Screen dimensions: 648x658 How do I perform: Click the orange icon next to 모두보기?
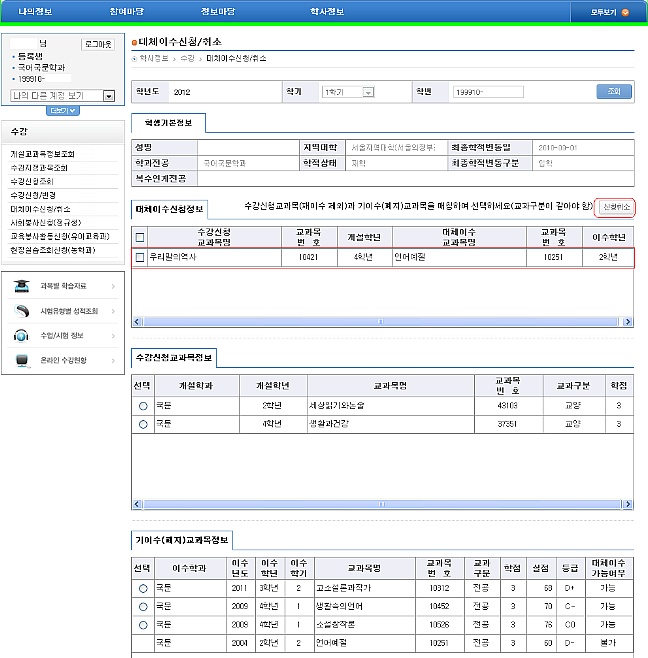(x=625, y=12)
